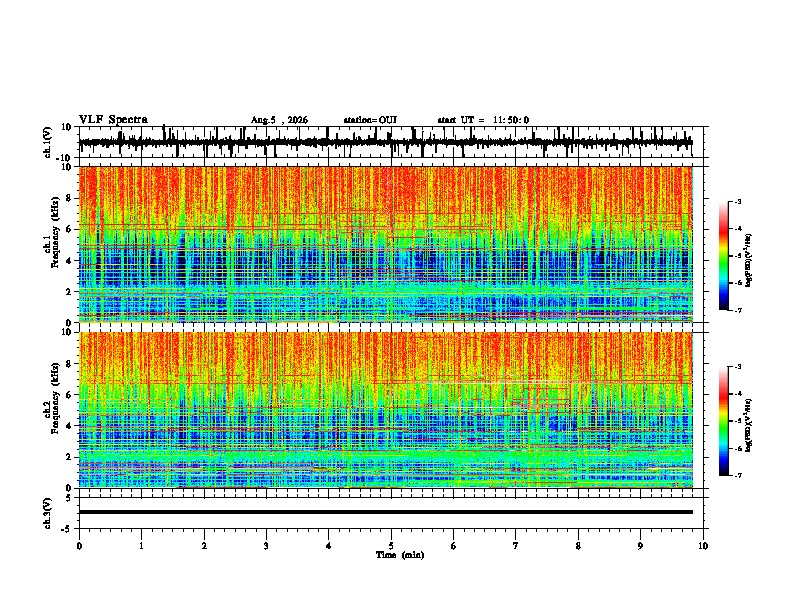Click tick label "7" on the time axis
Viewport: 792px width, 612px height.
click(x=516, y=546)
